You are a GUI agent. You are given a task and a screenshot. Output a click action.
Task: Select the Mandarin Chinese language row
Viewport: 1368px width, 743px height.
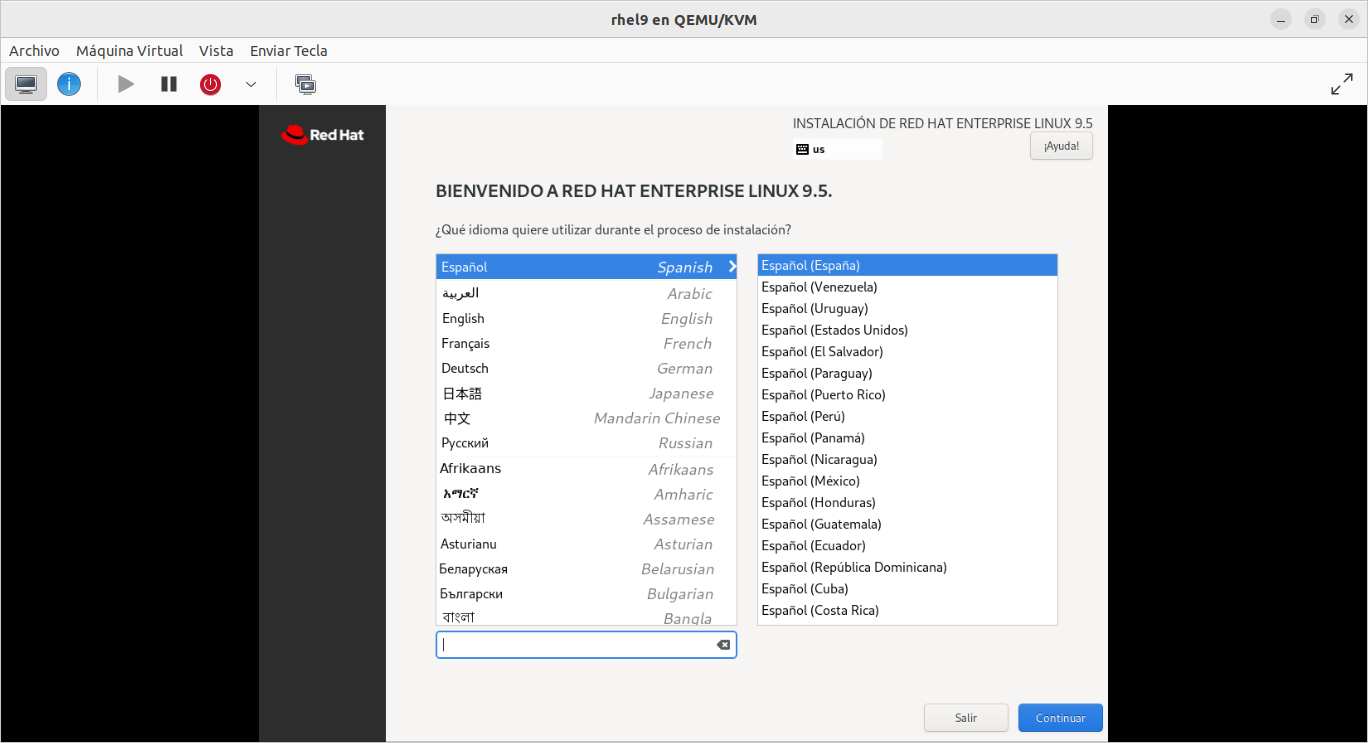[586, 418]
